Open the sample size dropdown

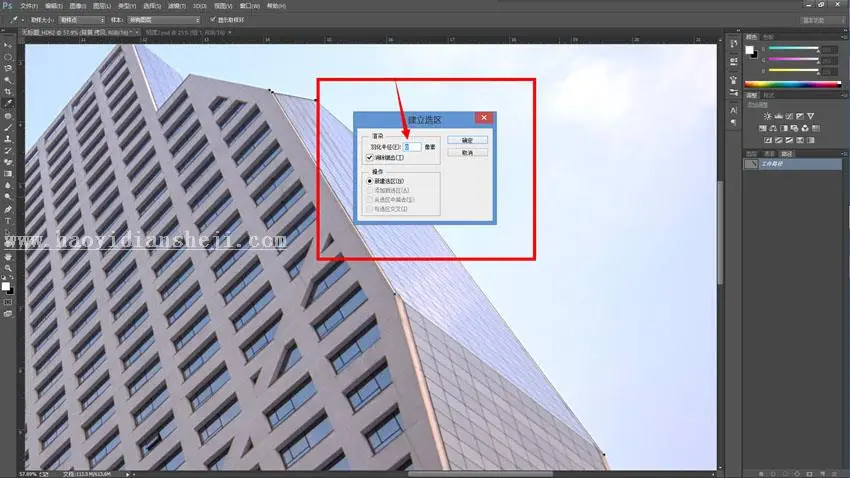tap(81, 20)
